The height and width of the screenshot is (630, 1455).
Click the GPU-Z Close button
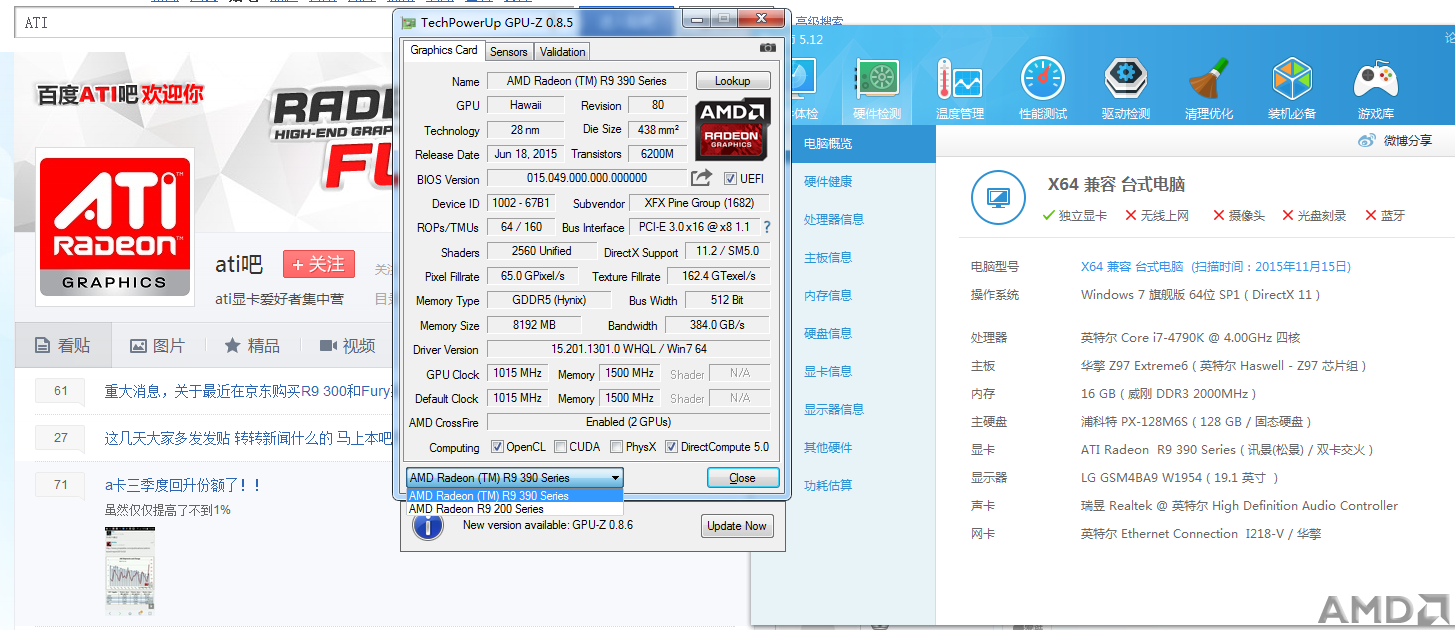(x=742, y=478)
